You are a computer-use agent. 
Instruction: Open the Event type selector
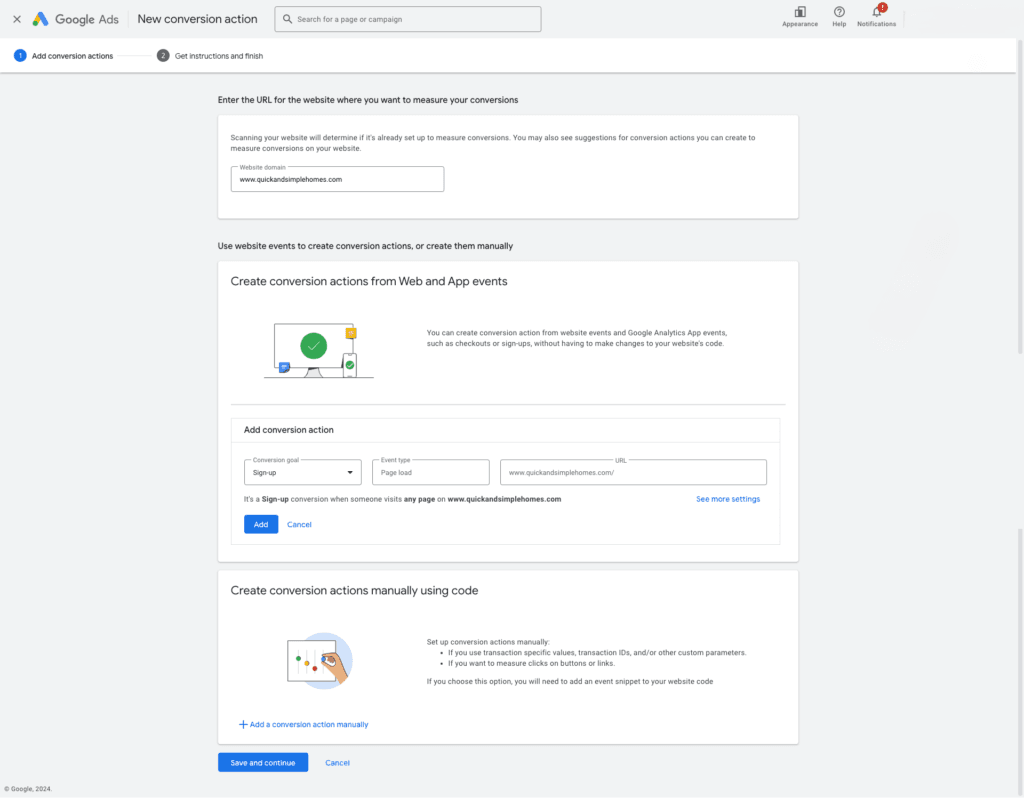click(x=430, y=471)
